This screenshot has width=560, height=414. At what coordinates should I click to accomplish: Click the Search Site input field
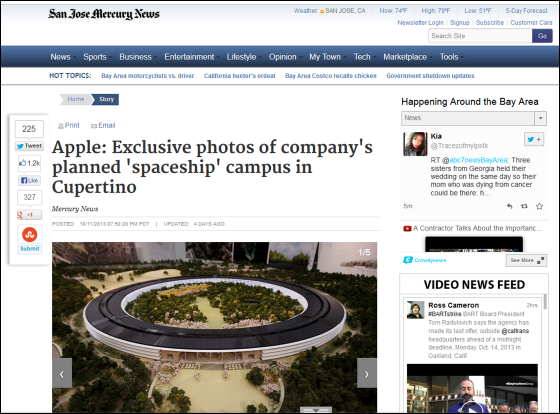[480, 36]
